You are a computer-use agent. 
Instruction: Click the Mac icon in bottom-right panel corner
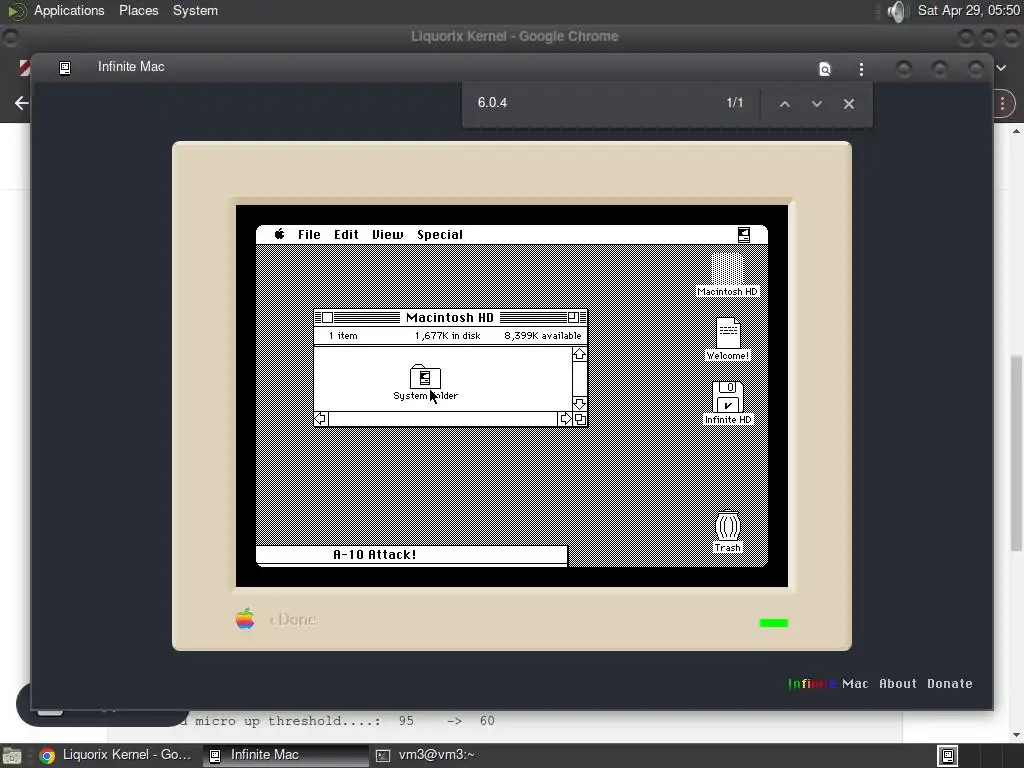click(948, 756)
